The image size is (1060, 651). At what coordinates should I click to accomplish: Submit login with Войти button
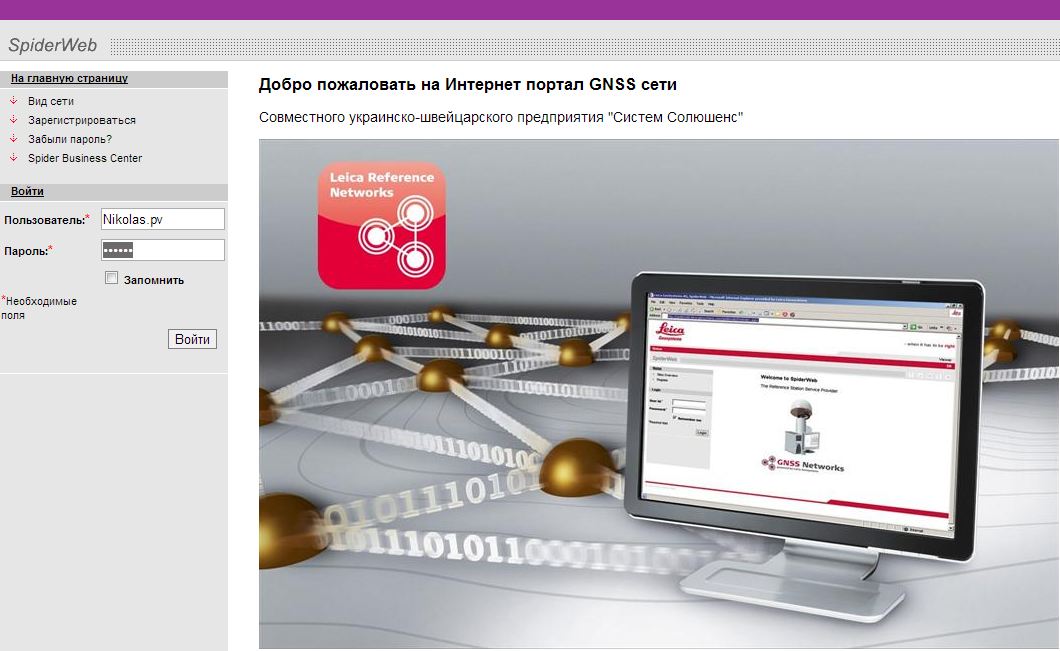pos(192,339)
